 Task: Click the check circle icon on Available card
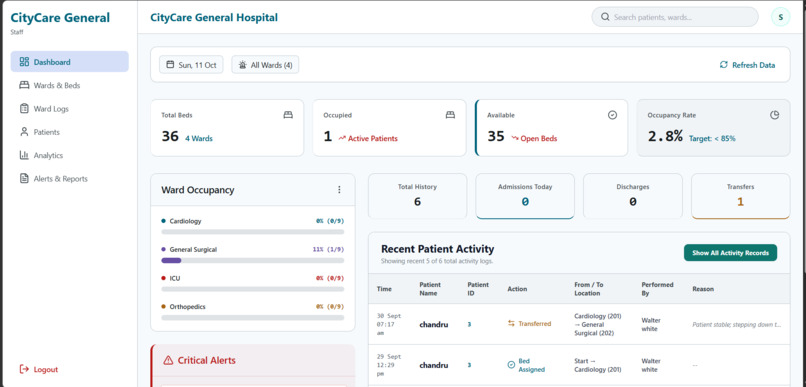coord(612,115)
